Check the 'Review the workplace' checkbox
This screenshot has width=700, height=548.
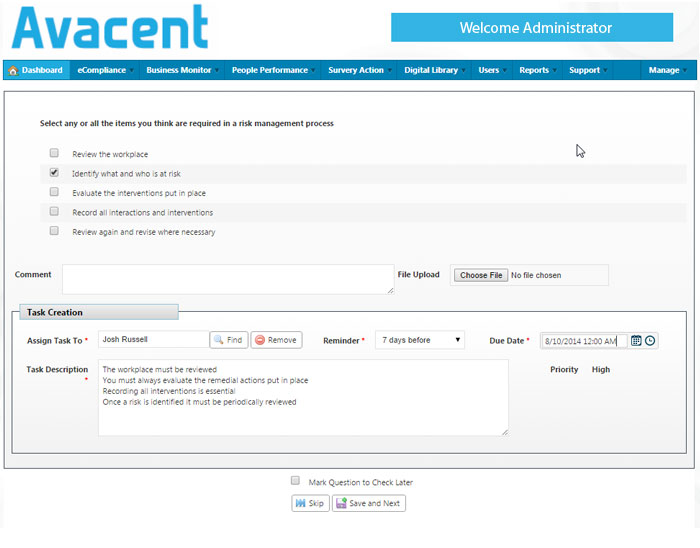pos(54,153)
